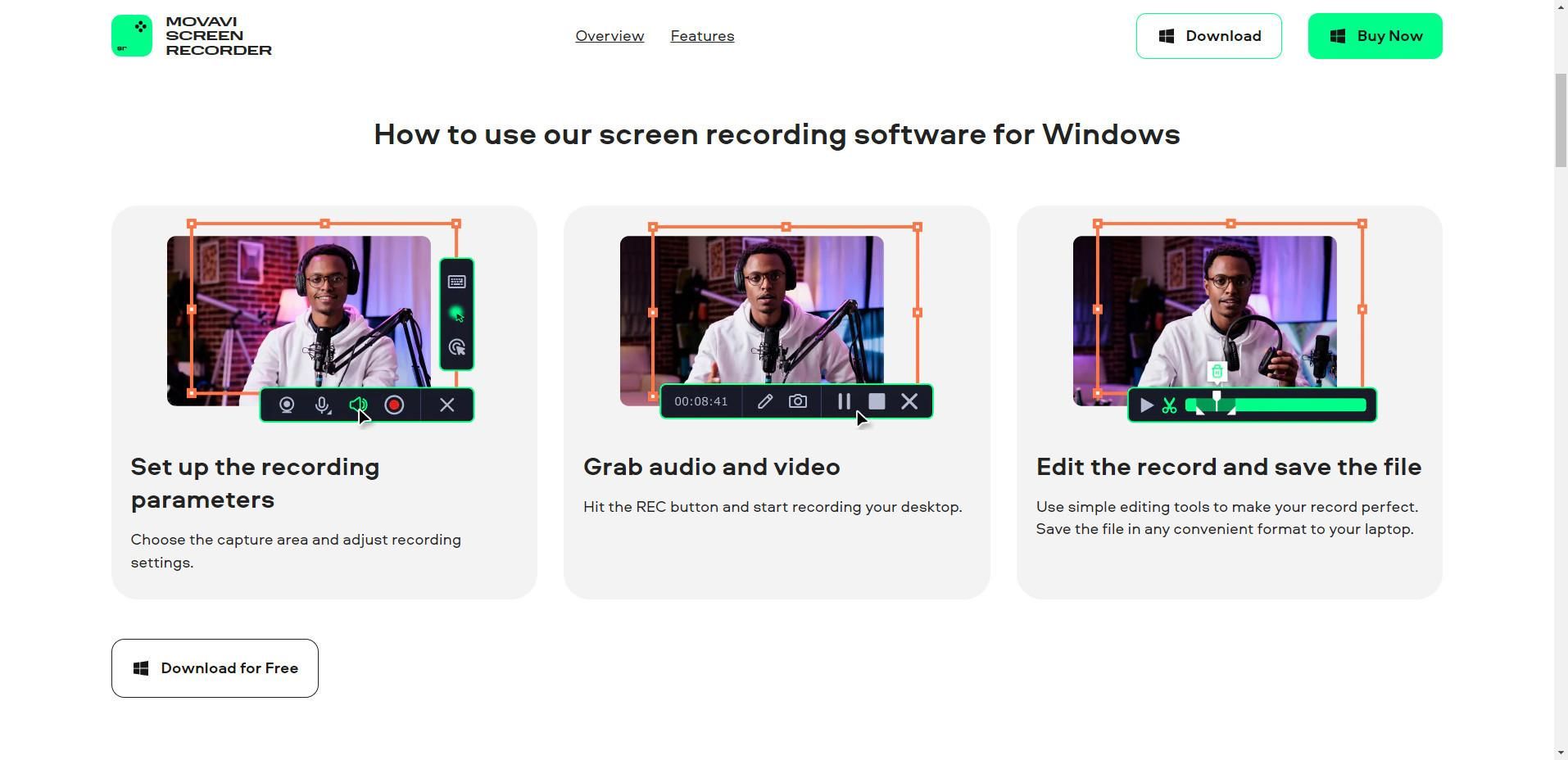The width and height of the screenshot is (1568, 760).
Task: Click the keyboard keystrokes icon in side panel
Action: coord(457,282)
